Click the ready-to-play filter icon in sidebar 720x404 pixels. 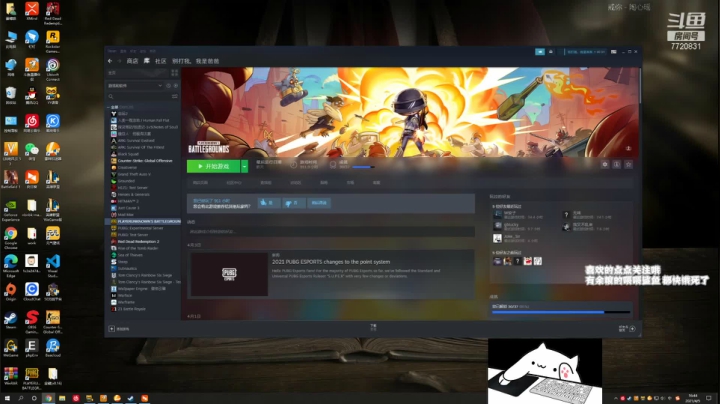(x=175, y=86)
